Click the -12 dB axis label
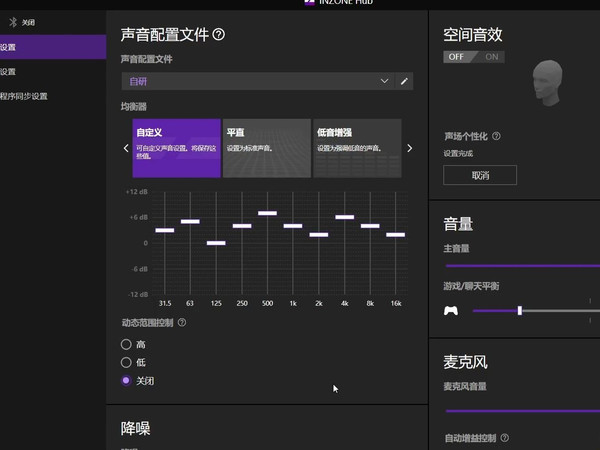The height and width of the screenshot is (450, 600). click(138, 294)
